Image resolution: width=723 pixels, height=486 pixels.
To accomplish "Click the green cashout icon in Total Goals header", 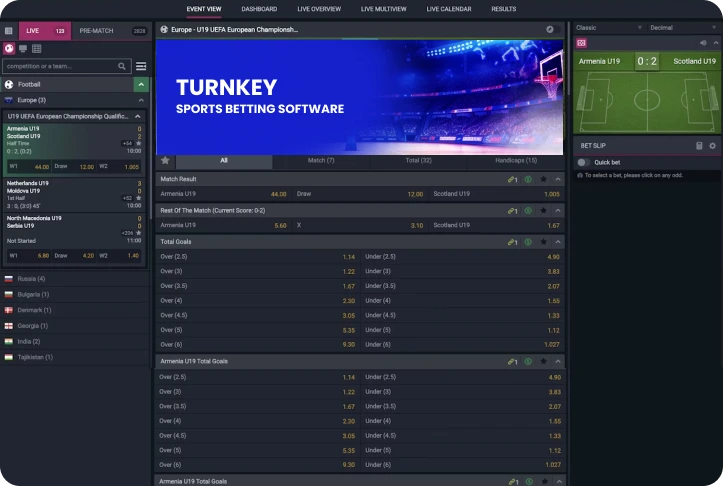I will pos(528,242).
